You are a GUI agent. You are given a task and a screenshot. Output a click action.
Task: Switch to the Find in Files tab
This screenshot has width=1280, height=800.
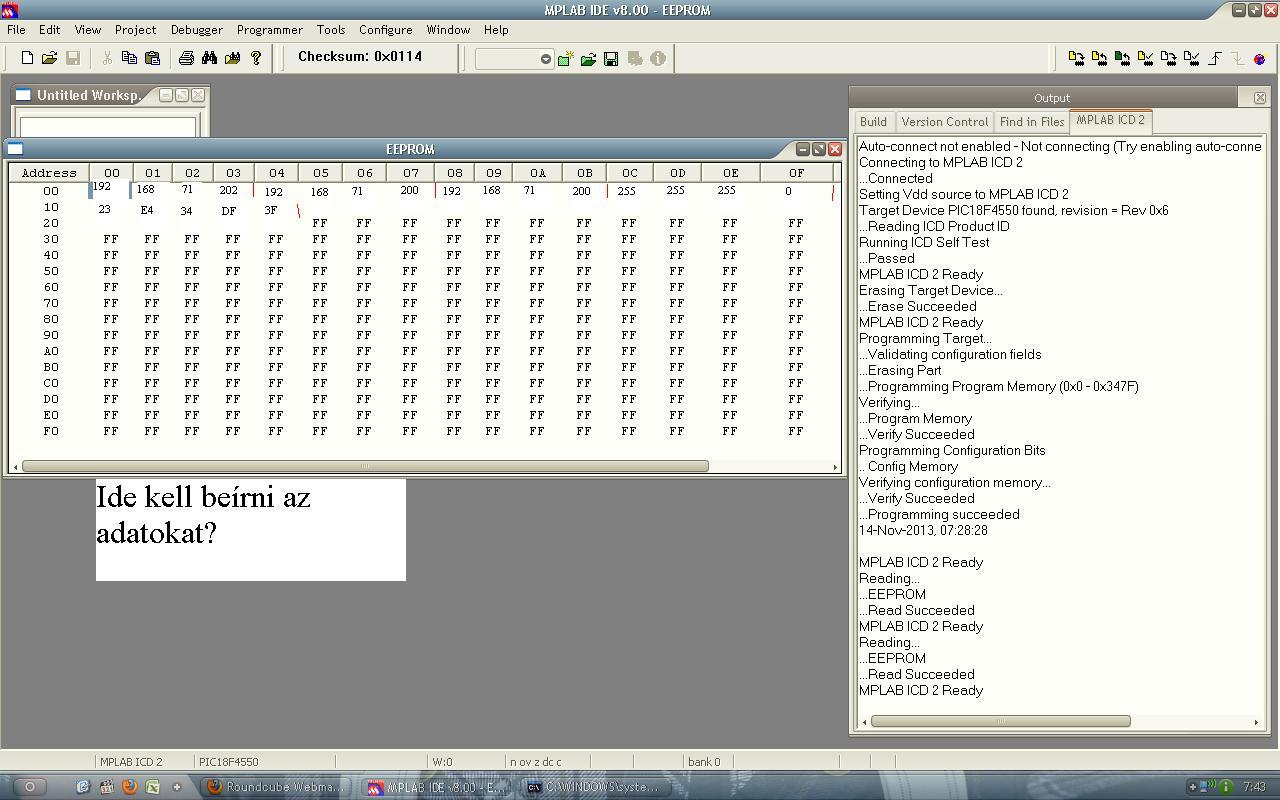(1032, 122)
